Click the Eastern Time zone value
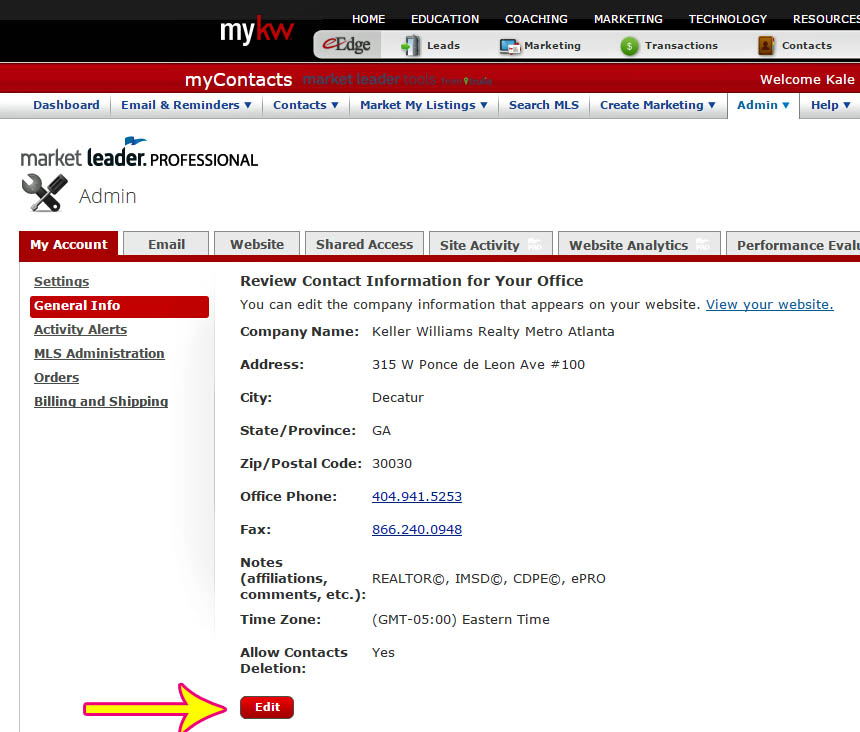The width and height of the screenshot is (860, 732). click(x=461, y=620)
